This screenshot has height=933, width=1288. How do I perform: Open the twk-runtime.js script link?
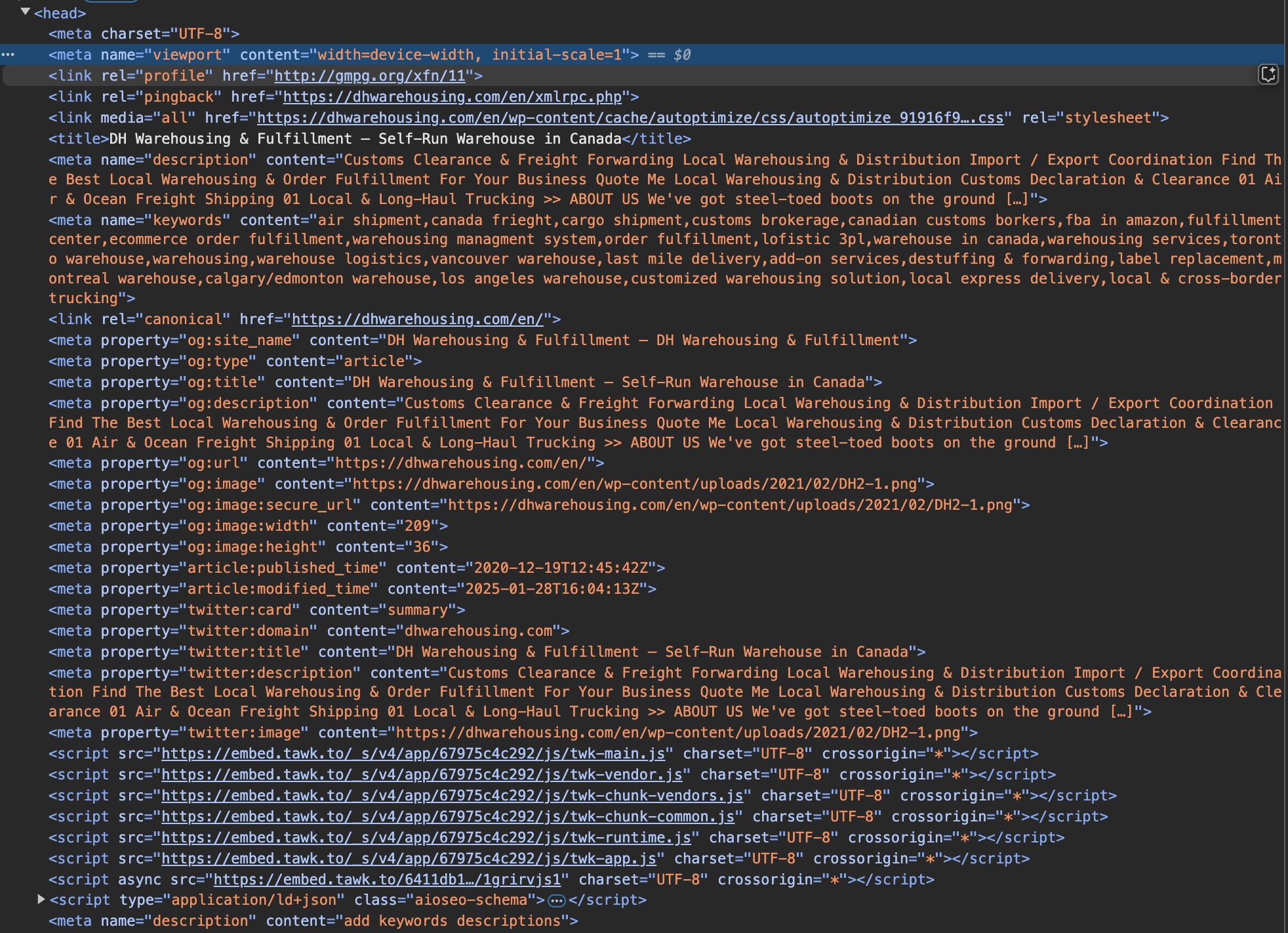coord(426,837)
